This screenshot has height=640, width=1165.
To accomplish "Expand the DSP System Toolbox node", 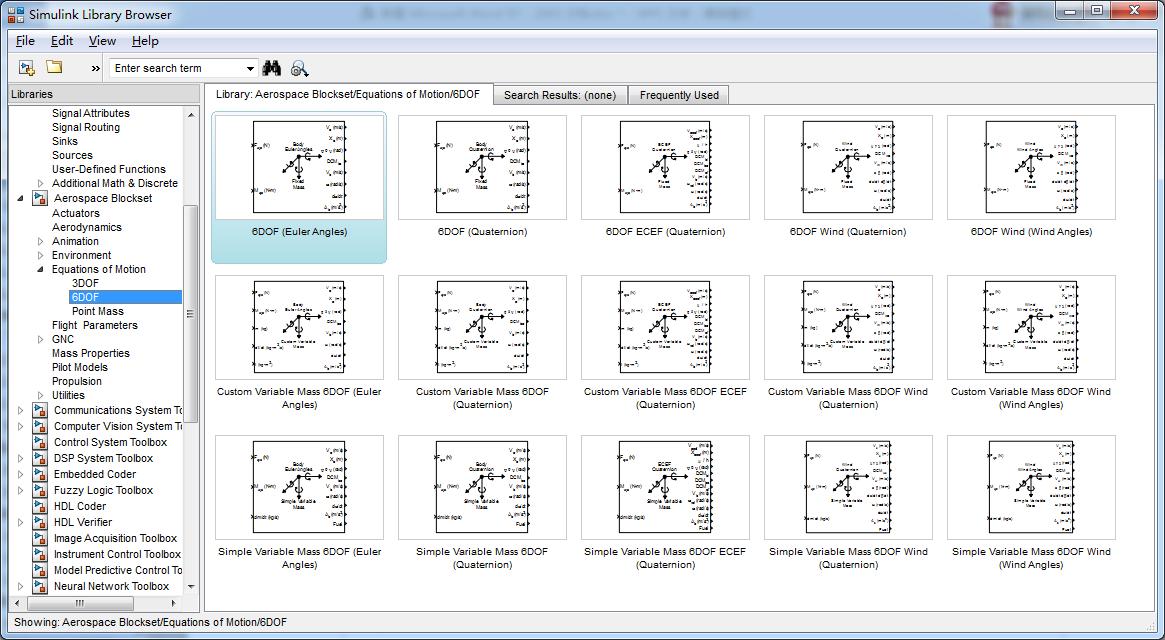I will (20, 459).
